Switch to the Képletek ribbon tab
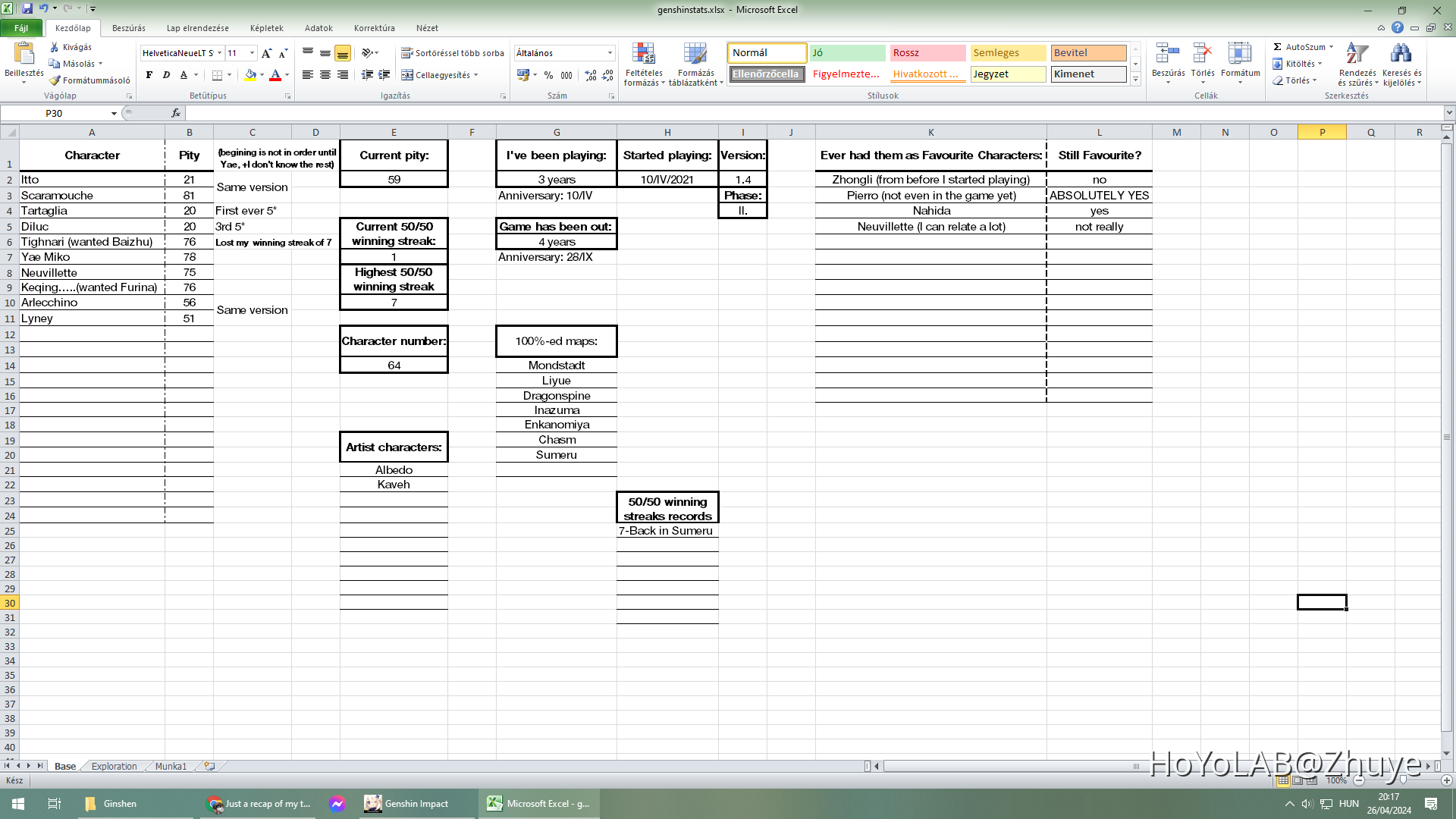 coord(266,28)
